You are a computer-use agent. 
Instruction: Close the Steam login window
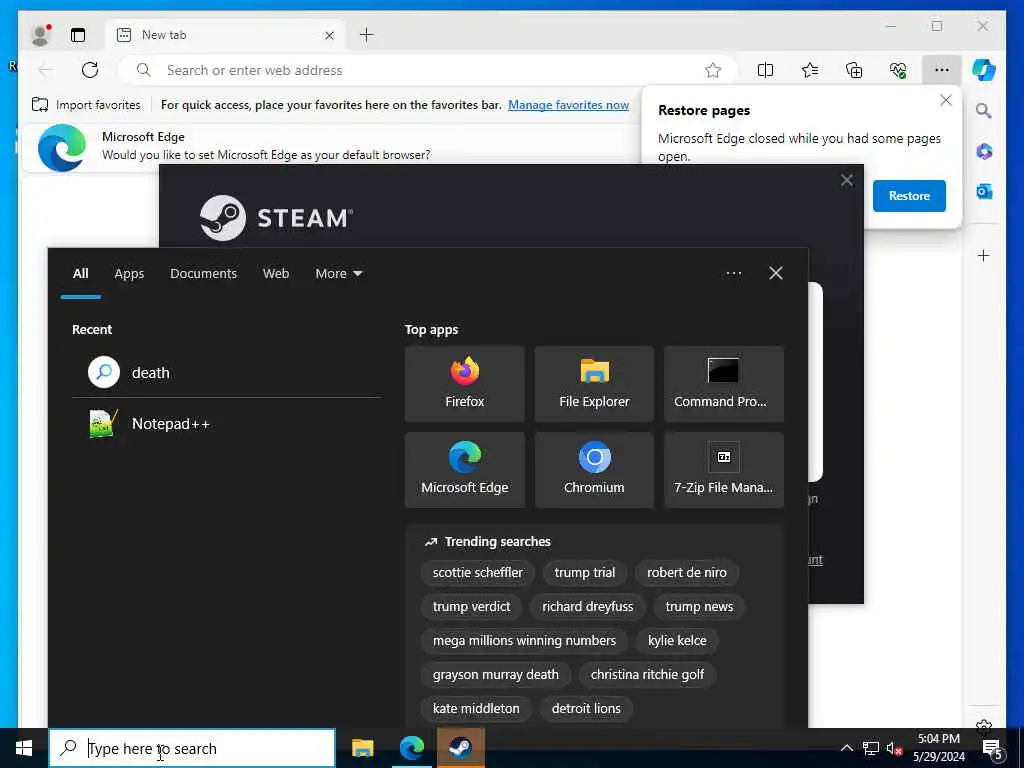click(846, 180)
